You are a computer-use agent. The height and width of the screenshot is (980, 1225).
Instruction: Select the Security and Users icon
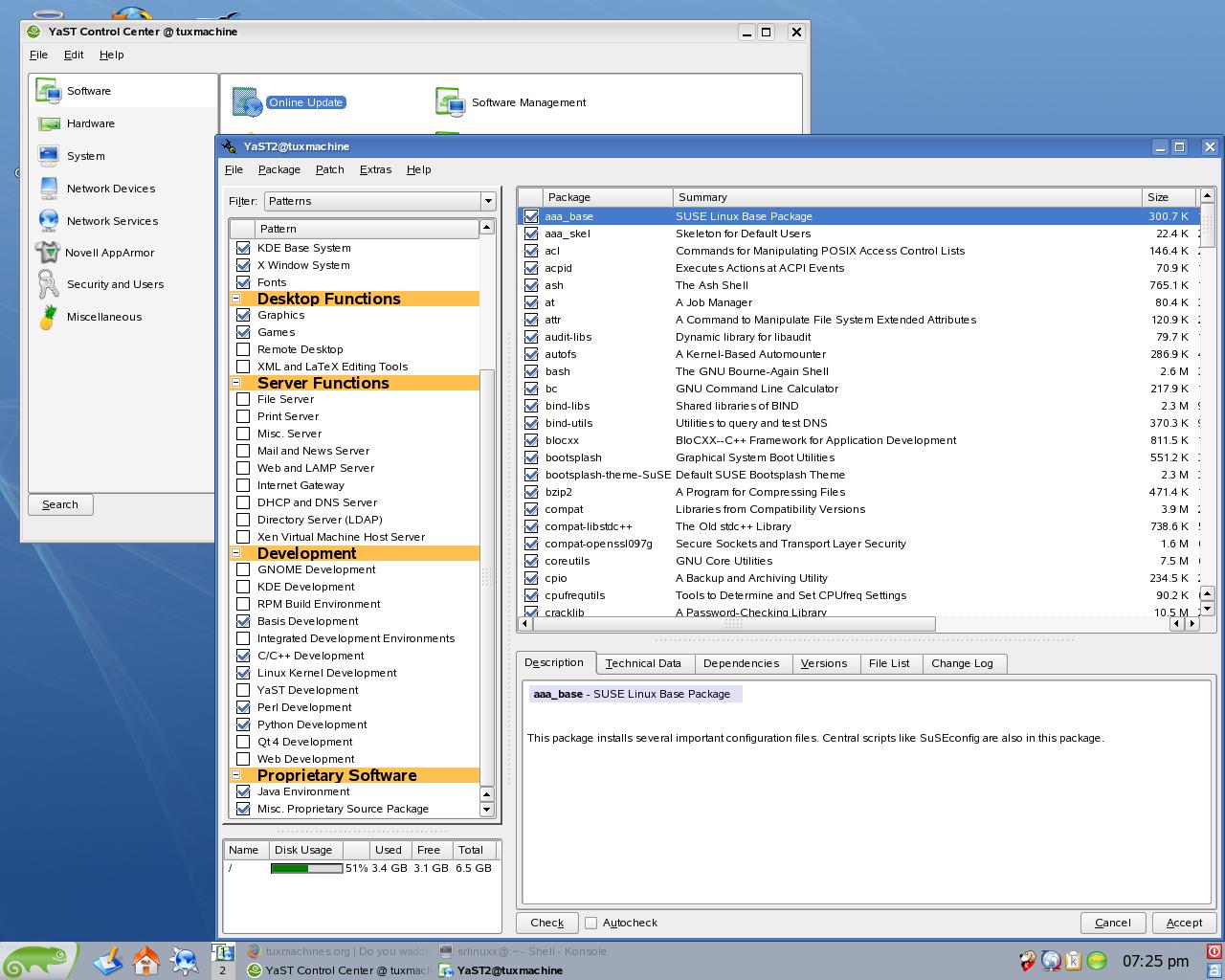point(48,284)
